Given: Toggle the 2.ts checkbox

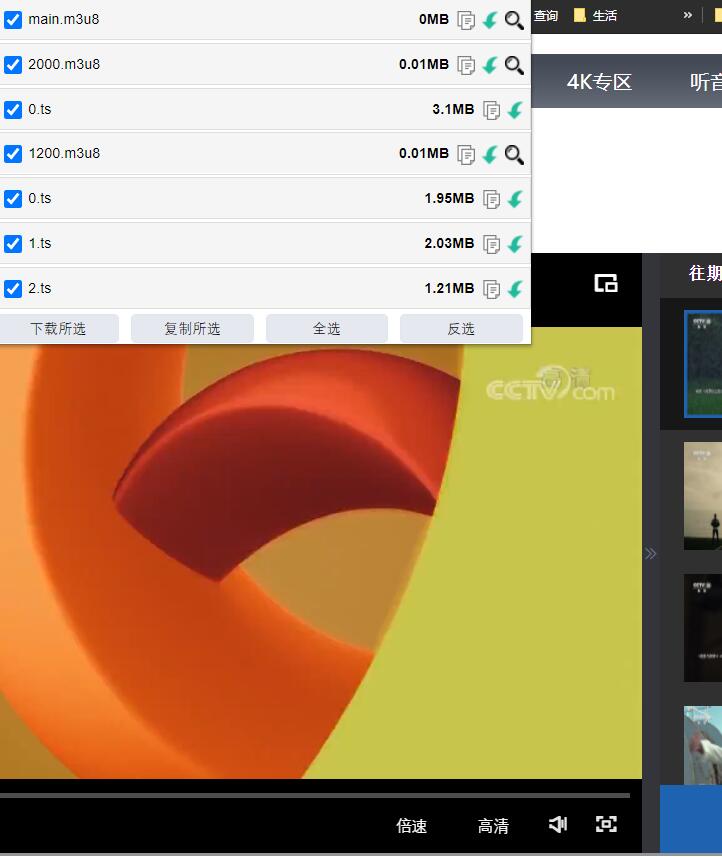Looking at the screenshot, I should tap(13, 289).
